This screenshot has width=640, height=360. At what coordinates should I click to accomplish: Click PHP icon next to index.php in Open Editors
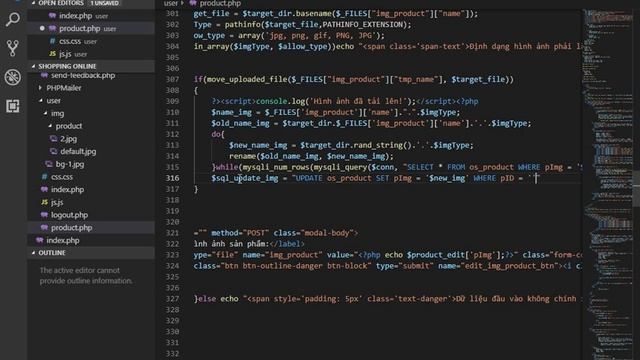click(52, 16)
